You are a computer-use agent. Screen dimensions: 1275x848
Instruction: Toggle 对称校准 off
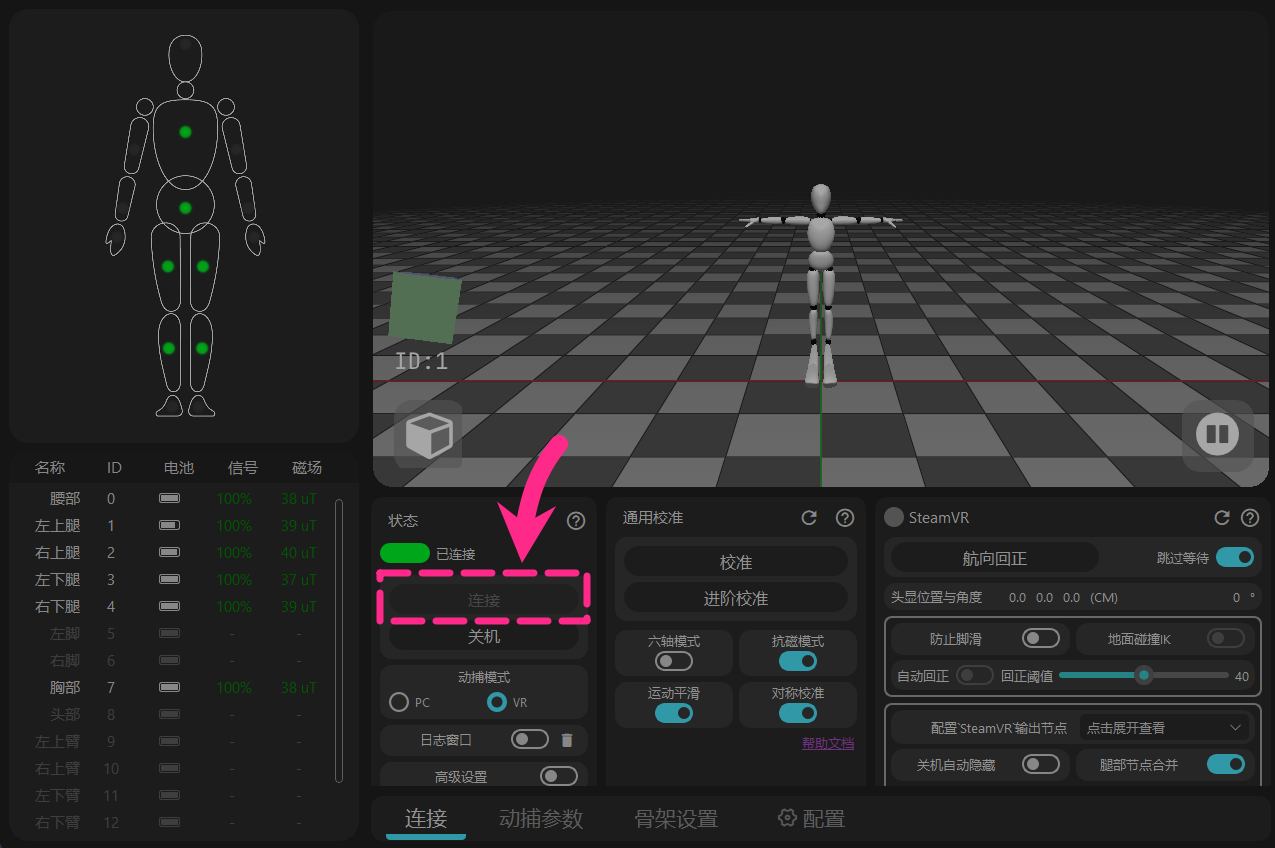coord(798,713)
